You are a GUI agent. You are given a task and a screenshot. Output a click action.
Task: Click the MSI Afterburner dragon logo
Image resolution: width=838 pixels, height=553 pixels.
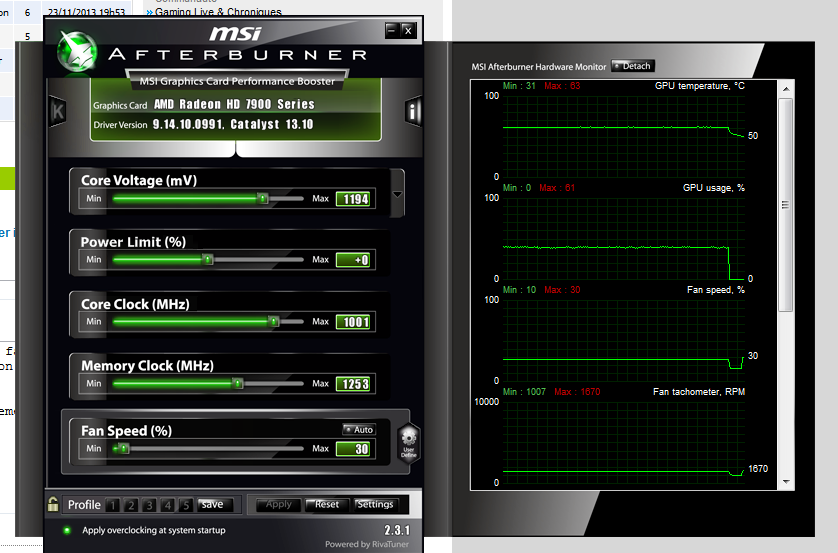point(77,52)
